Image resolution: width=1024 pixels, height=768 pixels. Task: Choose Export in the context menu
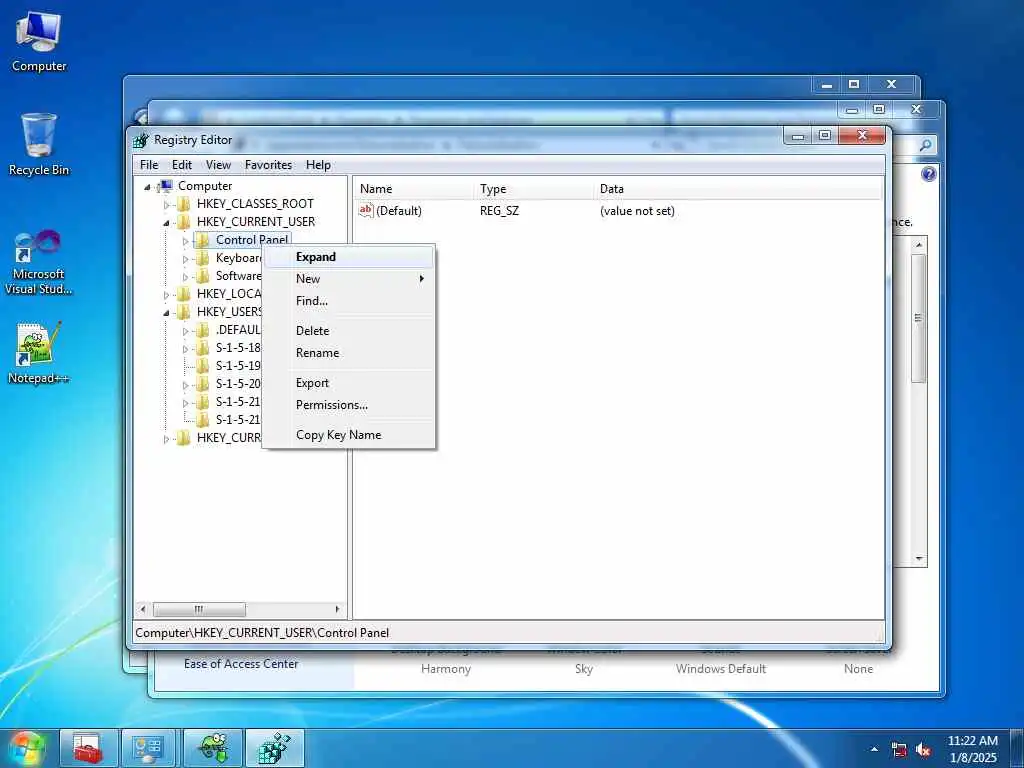(x=349, y=383)
